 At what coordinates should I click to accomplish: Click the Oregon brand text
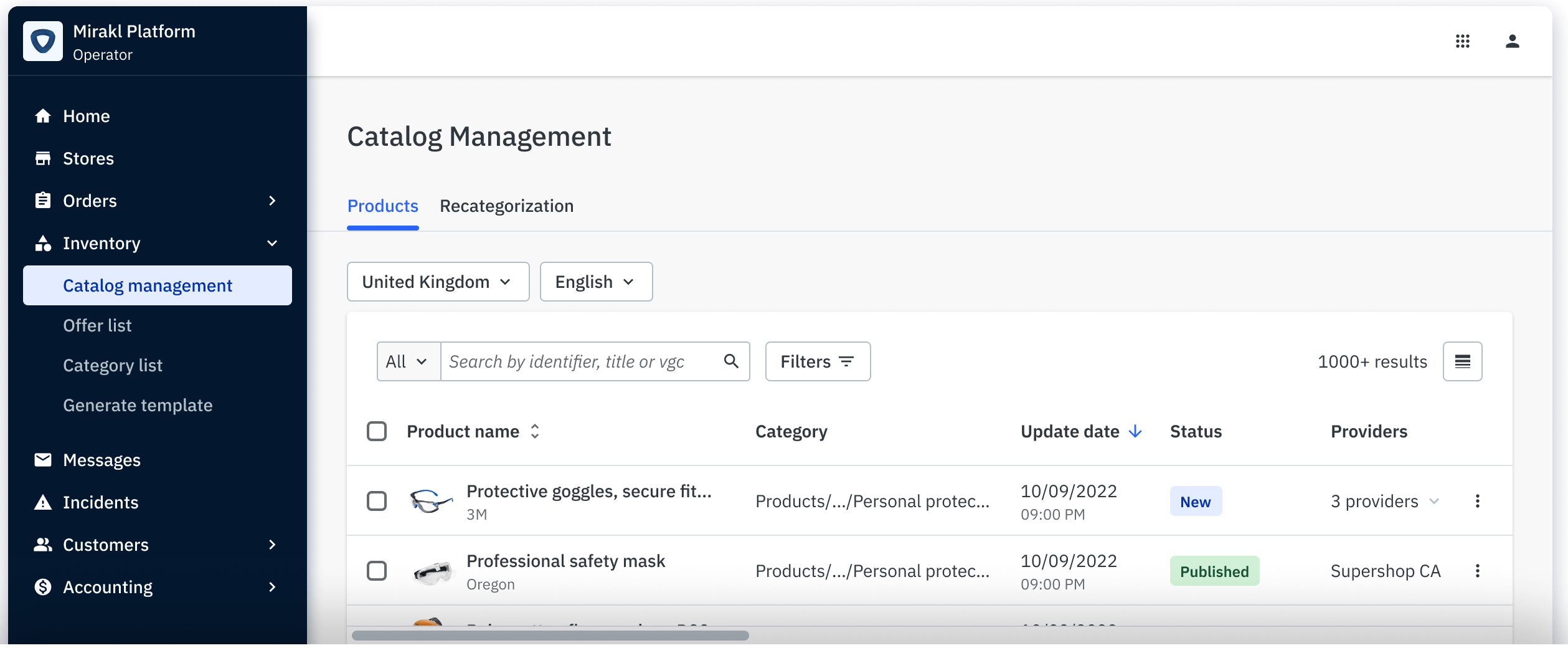(491, 584)
